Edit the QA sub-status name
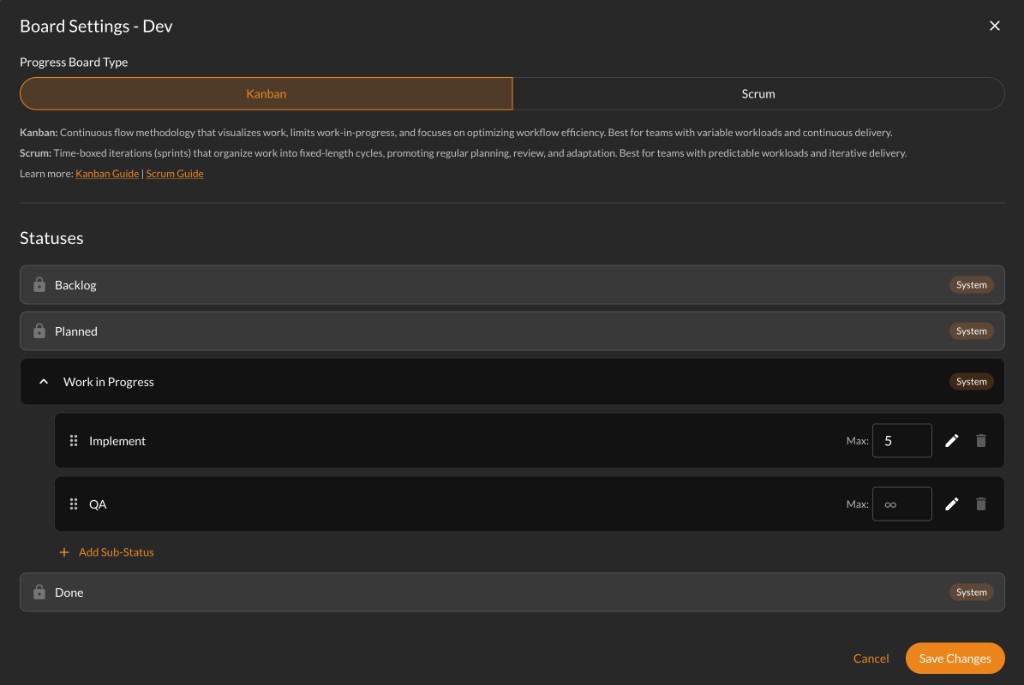 (x=952, y=504)
